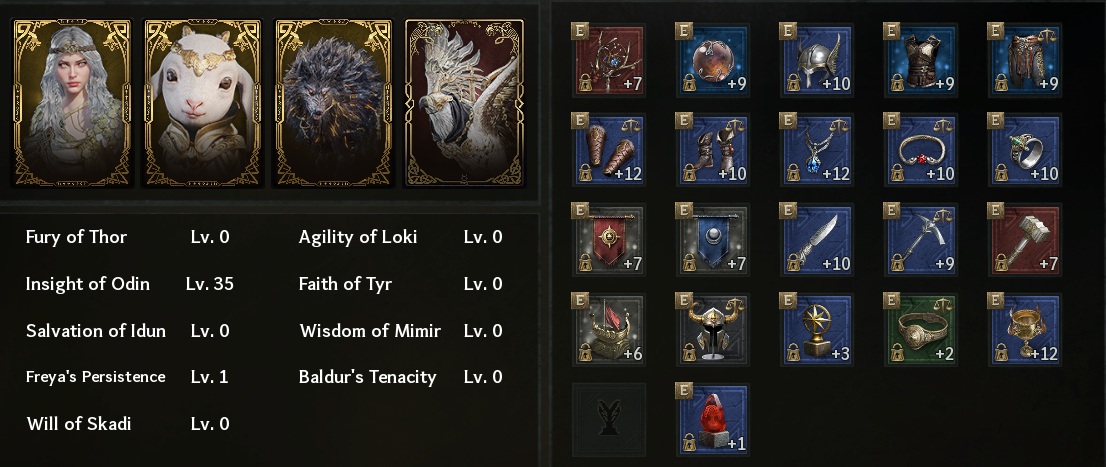Open the winged griffin card
The height and width of the screenshot is (467, 1107).
click(464, 103)
